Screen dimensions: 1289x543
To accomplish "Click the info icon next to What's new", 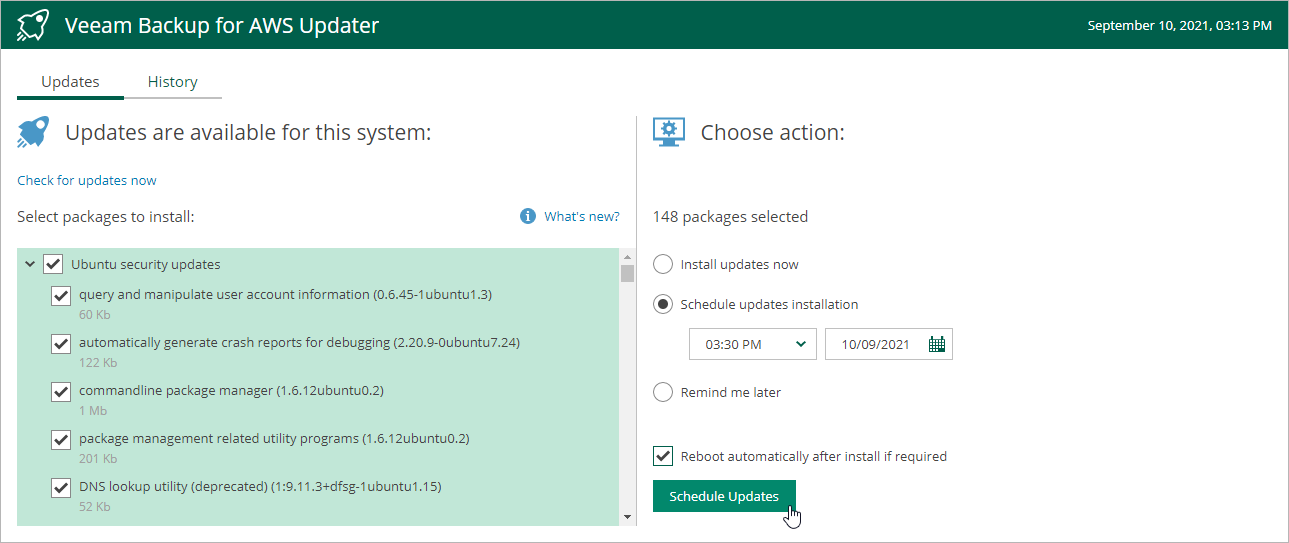I will pos(528,216).
